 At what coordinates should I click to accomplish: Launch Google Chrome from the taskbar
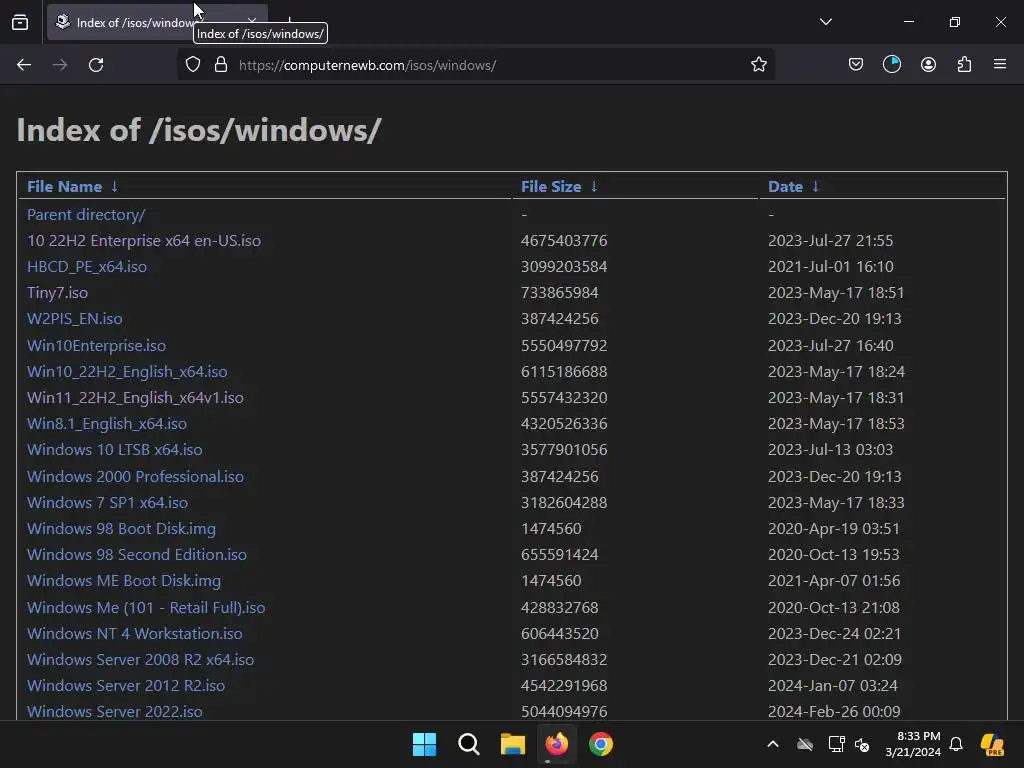coord(601,744)
